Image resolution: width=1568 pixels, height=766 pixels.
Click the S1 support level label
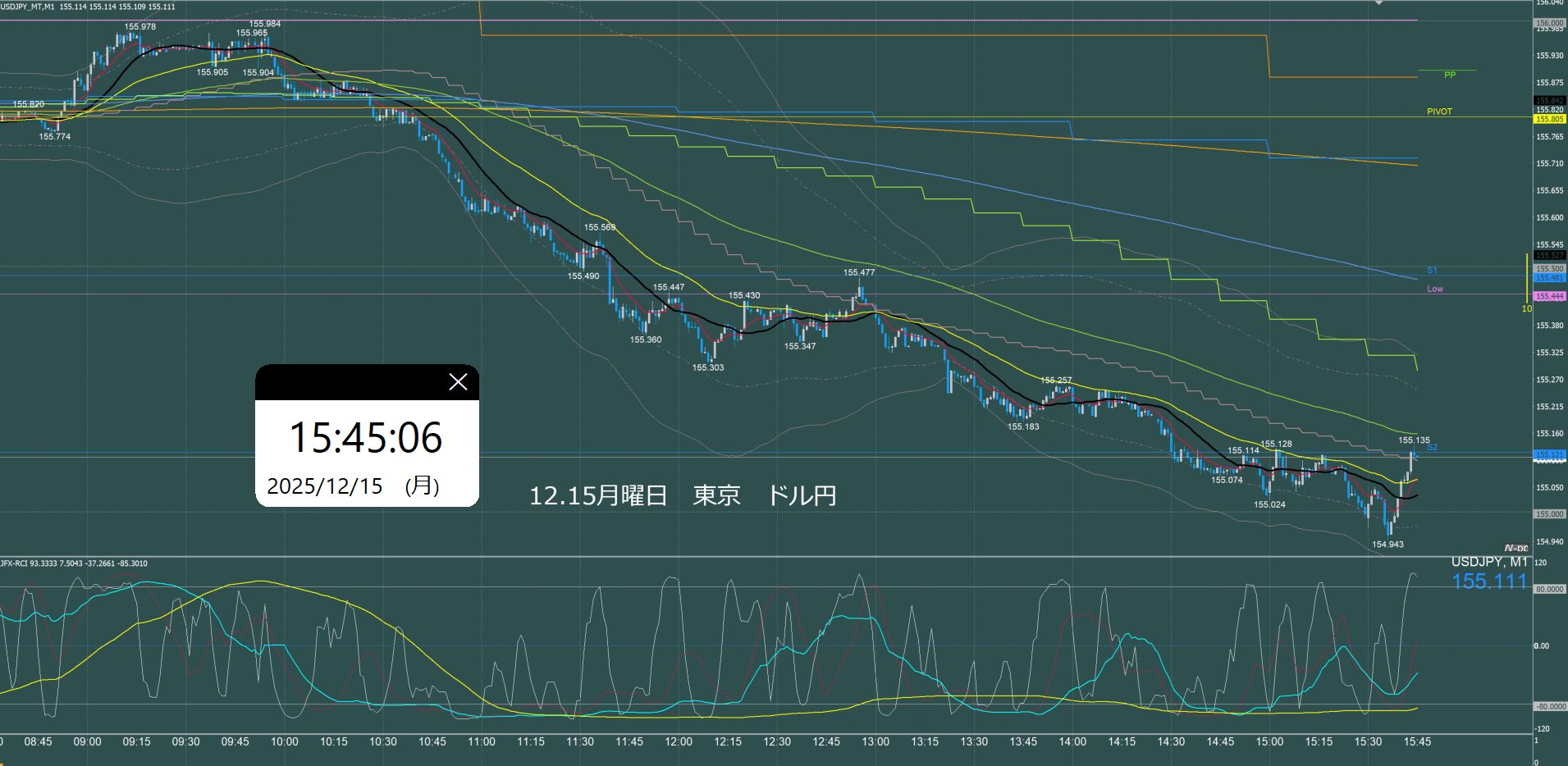pyautogui.click(x=1432, y=270)
